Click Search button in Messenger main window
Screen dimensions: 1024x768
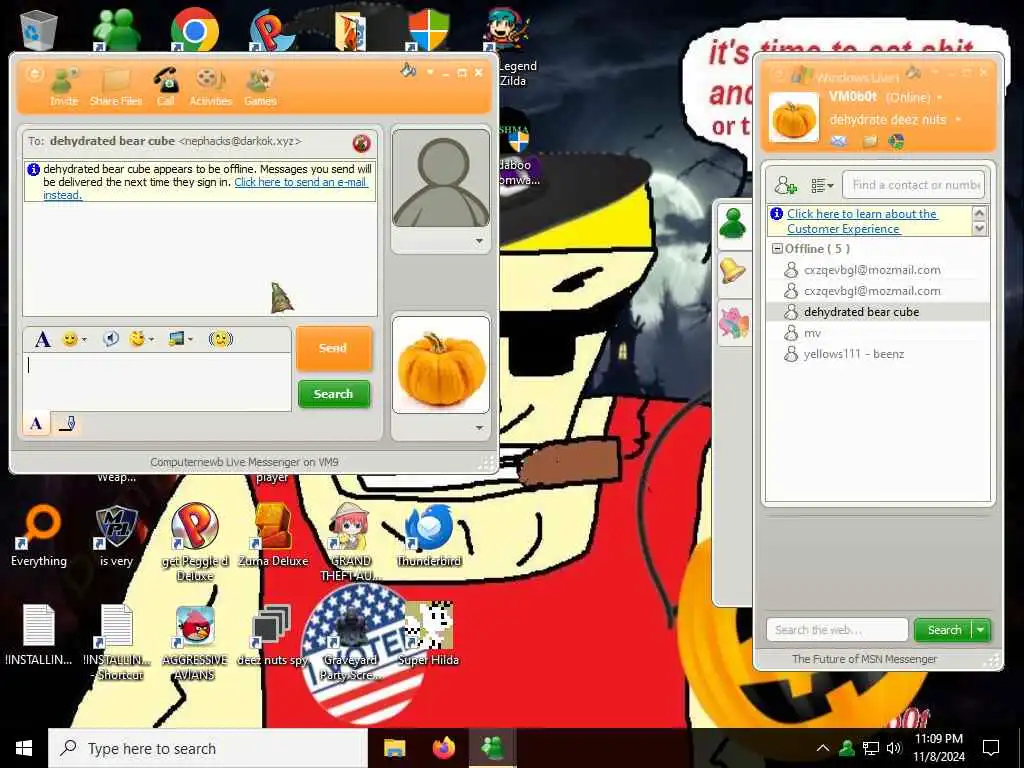point(944,630)
